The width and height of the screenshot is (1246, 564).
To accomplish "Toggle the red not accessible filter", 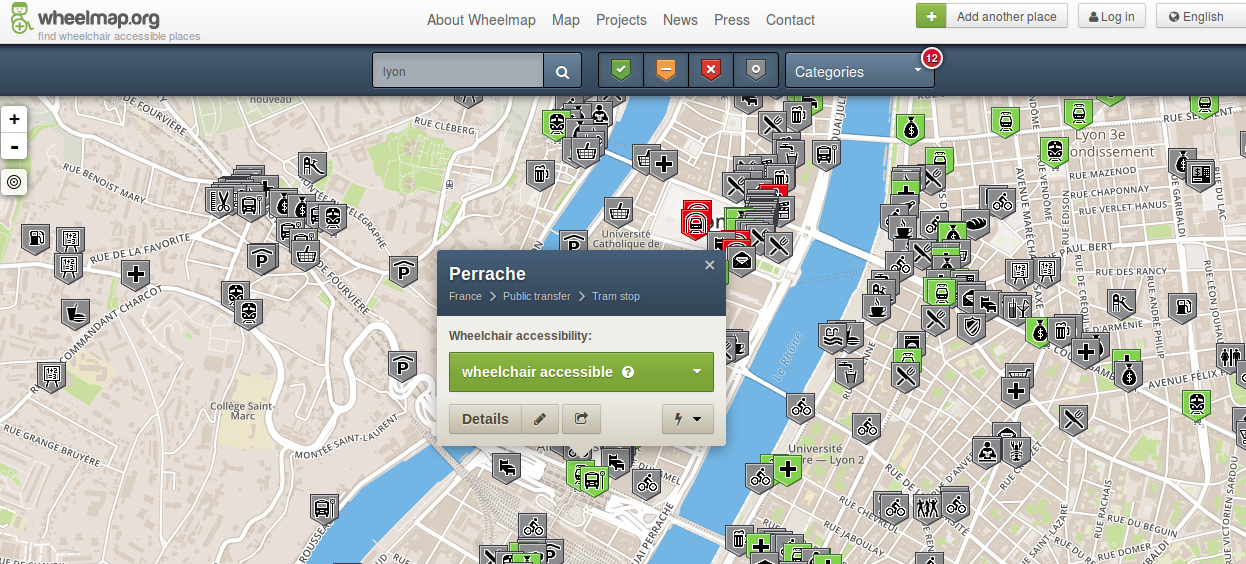I will tap(711, 71).
